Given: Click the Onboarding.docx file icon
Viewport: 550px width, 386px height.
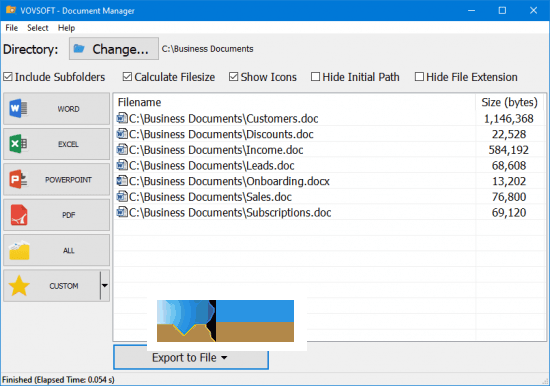Looking at the screenshot, I should (122, 181).
